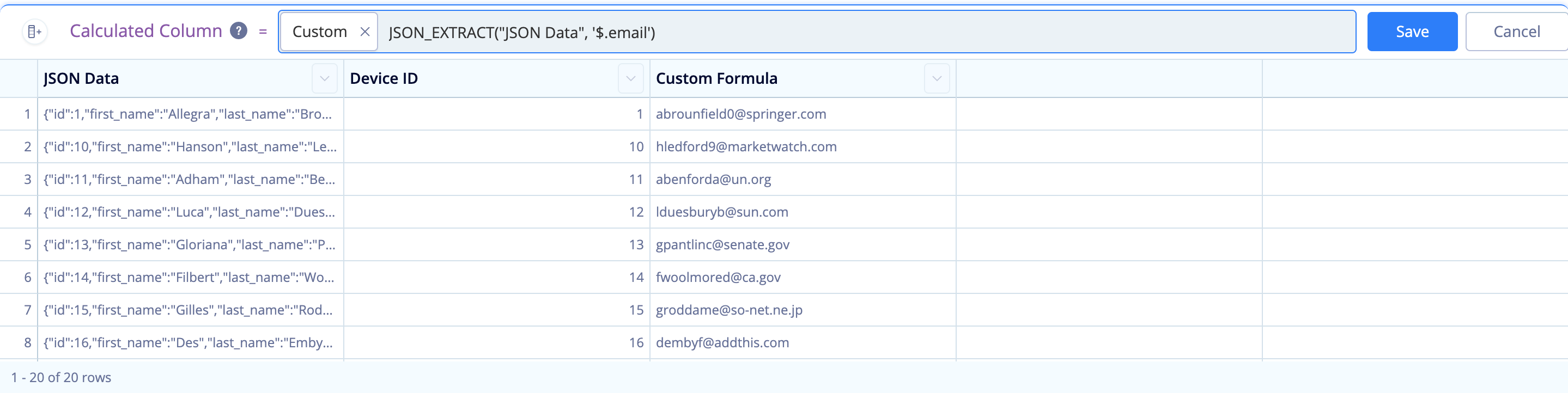
Task: Select JSON cell for Hanson
Action: [191, 146]
